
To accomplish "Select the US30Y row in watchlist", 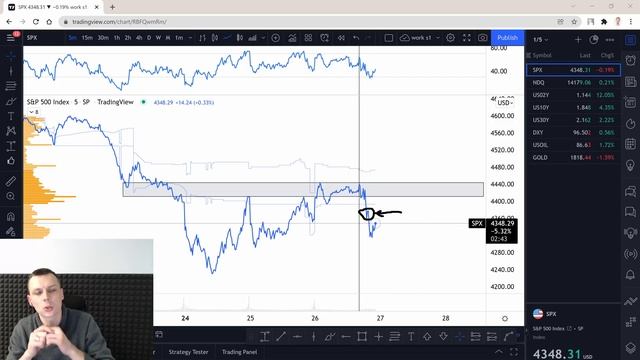I will (x=573, y=120).
